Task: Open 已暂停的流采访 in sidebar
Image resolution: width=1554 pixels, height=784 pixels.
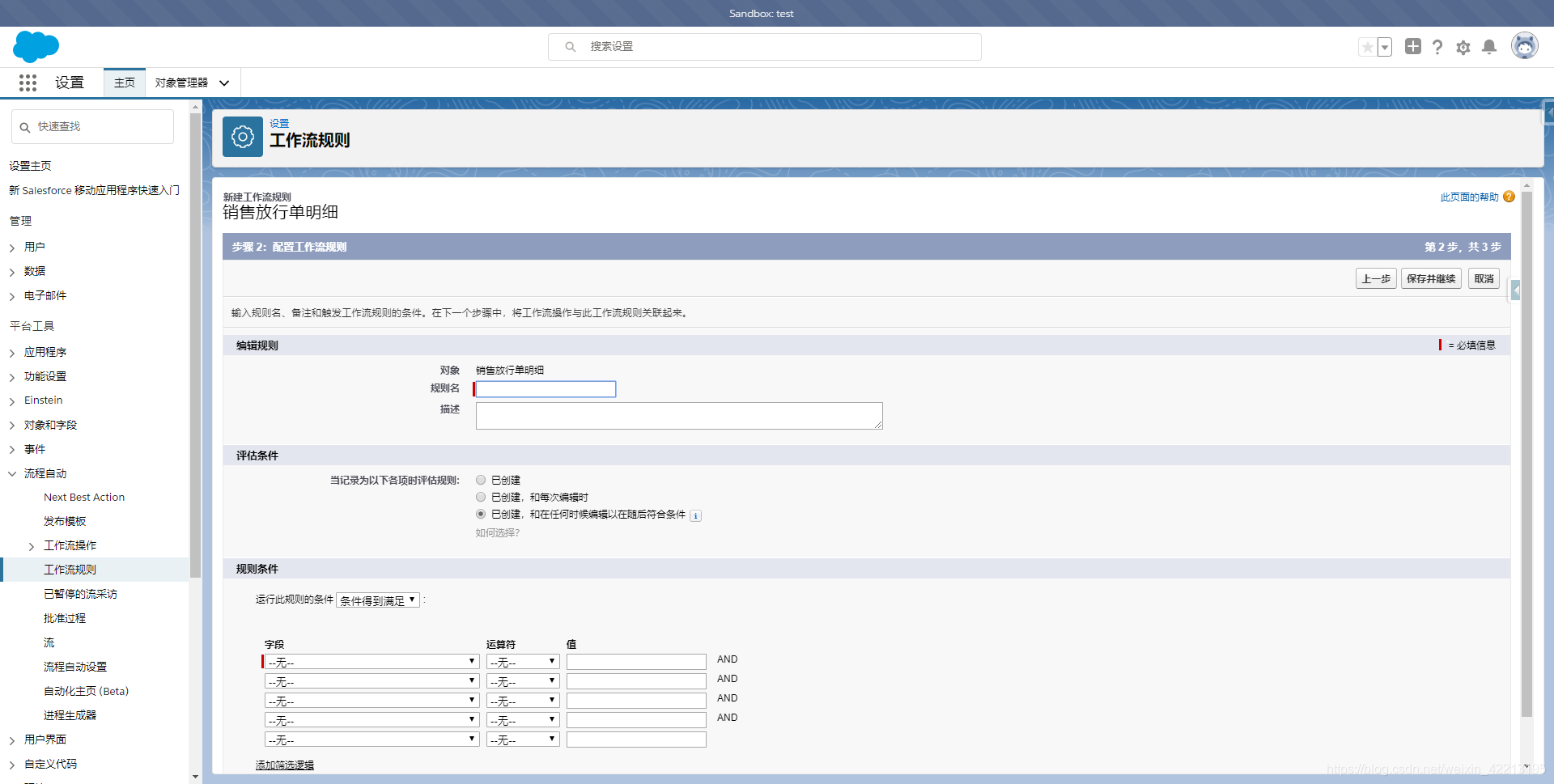Action: [x=80, y=594]
